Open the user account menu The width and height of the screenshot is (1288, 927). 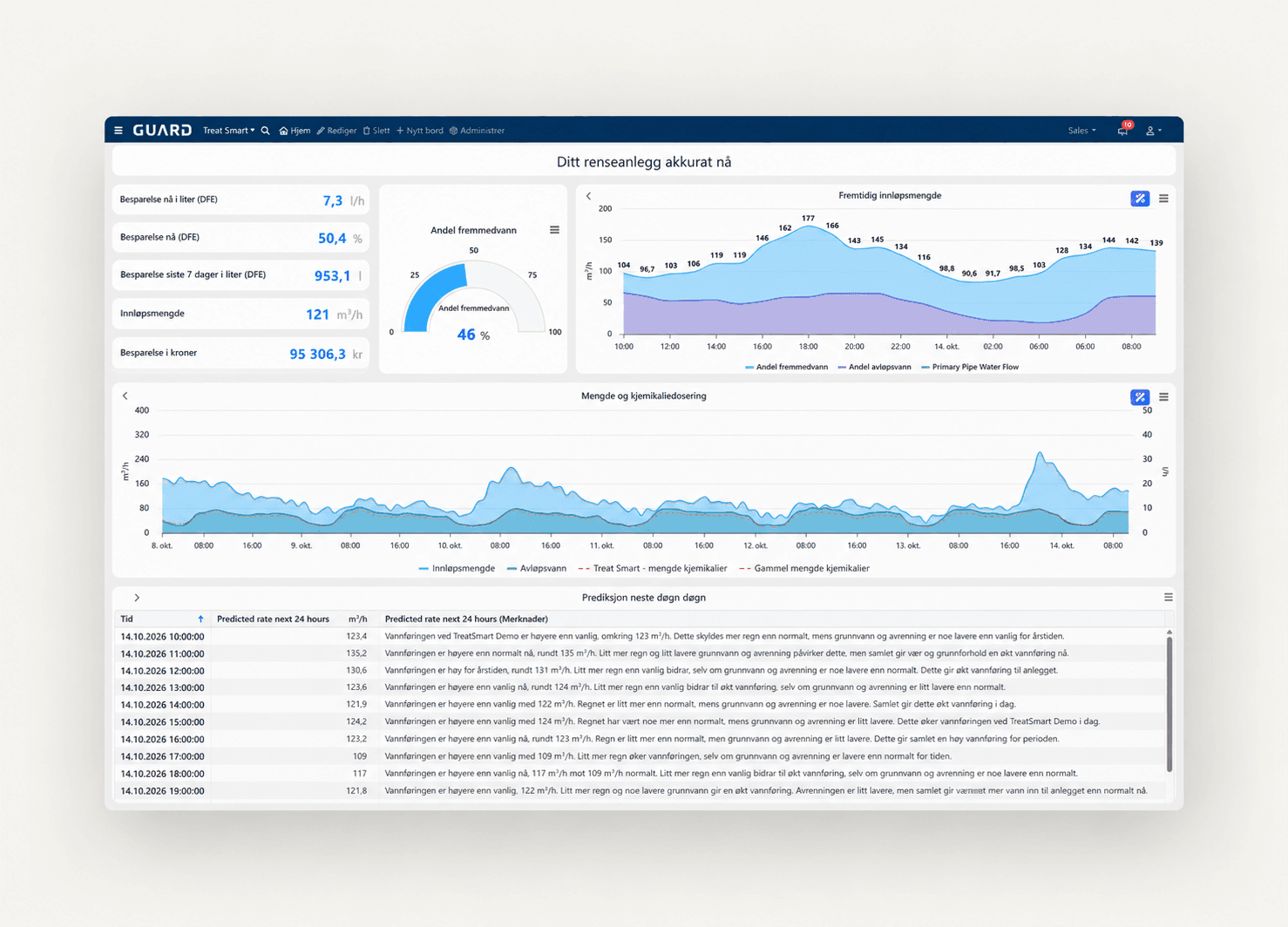point(1153,131)
